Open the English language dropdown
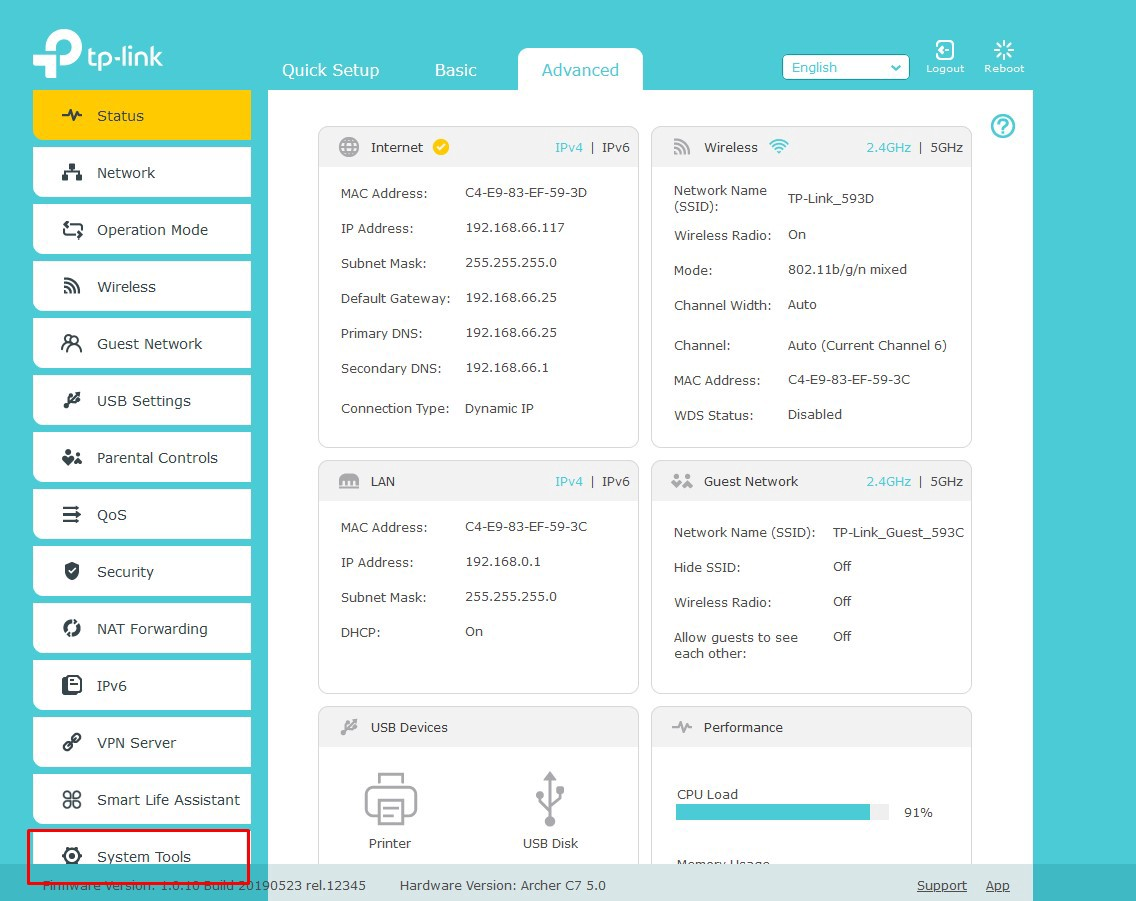The height and width of the screenshot is (901, 1136). point(845,68)
